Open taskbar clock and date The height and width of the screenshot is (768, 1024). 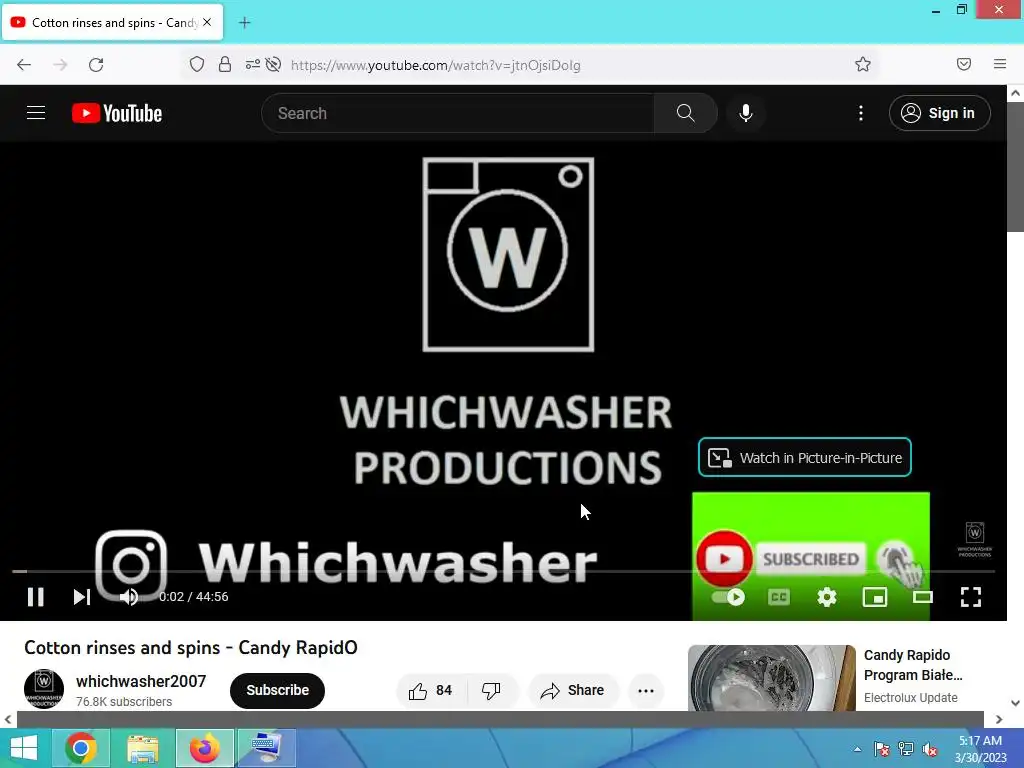coord(980,749)
